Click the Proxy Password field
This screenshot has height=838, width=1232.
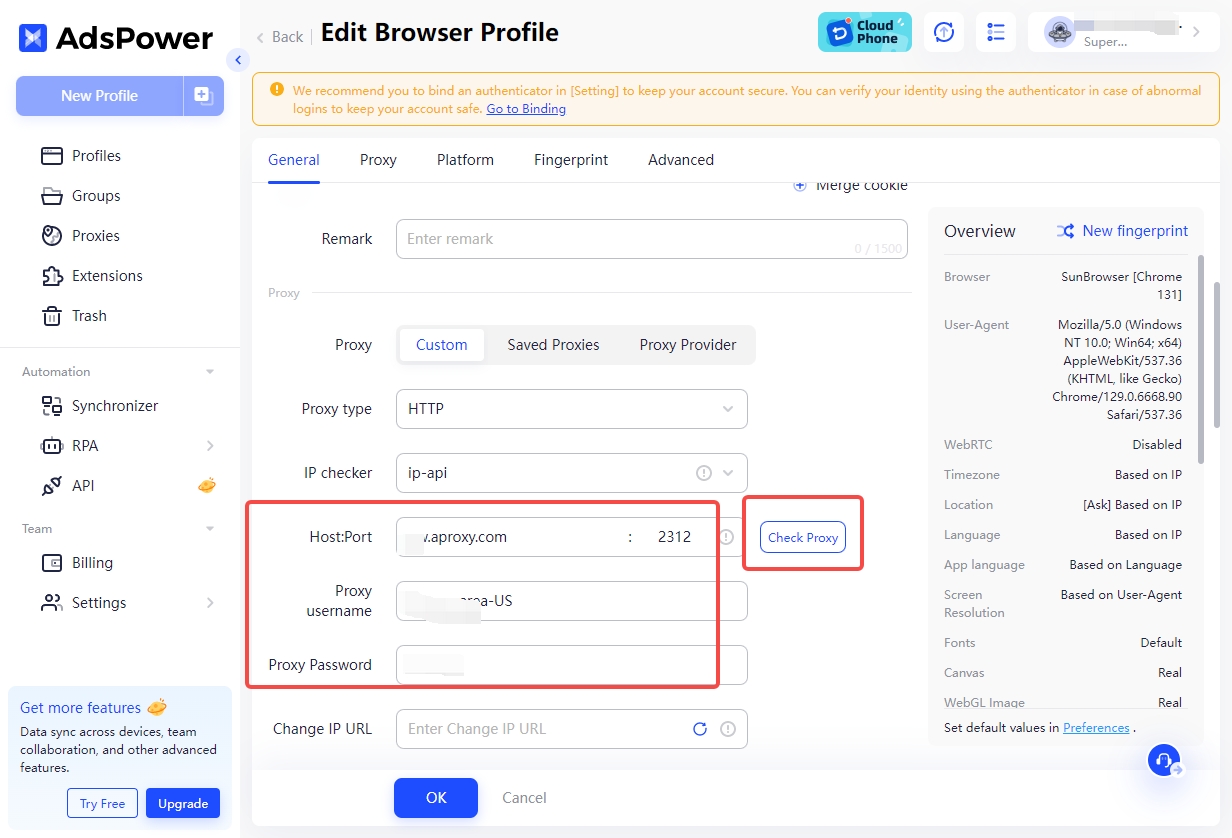point(572,665)
